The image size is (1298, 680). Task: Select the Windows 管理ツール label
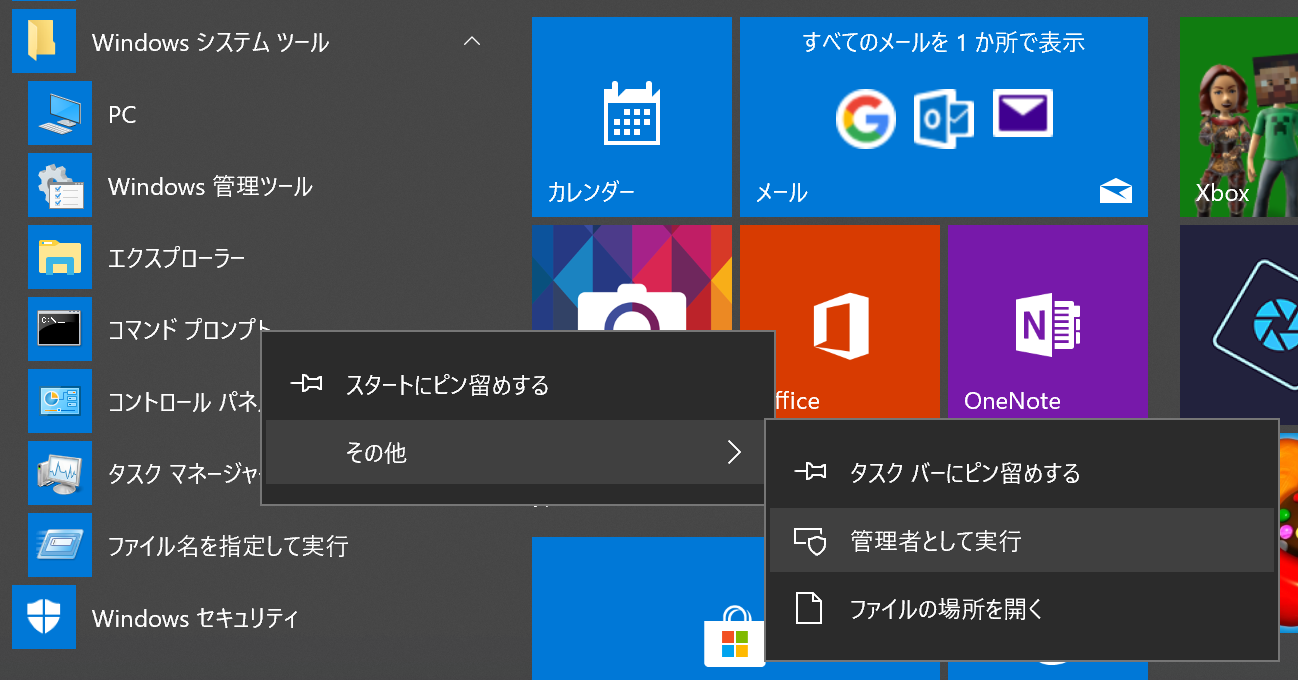[x=210, y=187]
